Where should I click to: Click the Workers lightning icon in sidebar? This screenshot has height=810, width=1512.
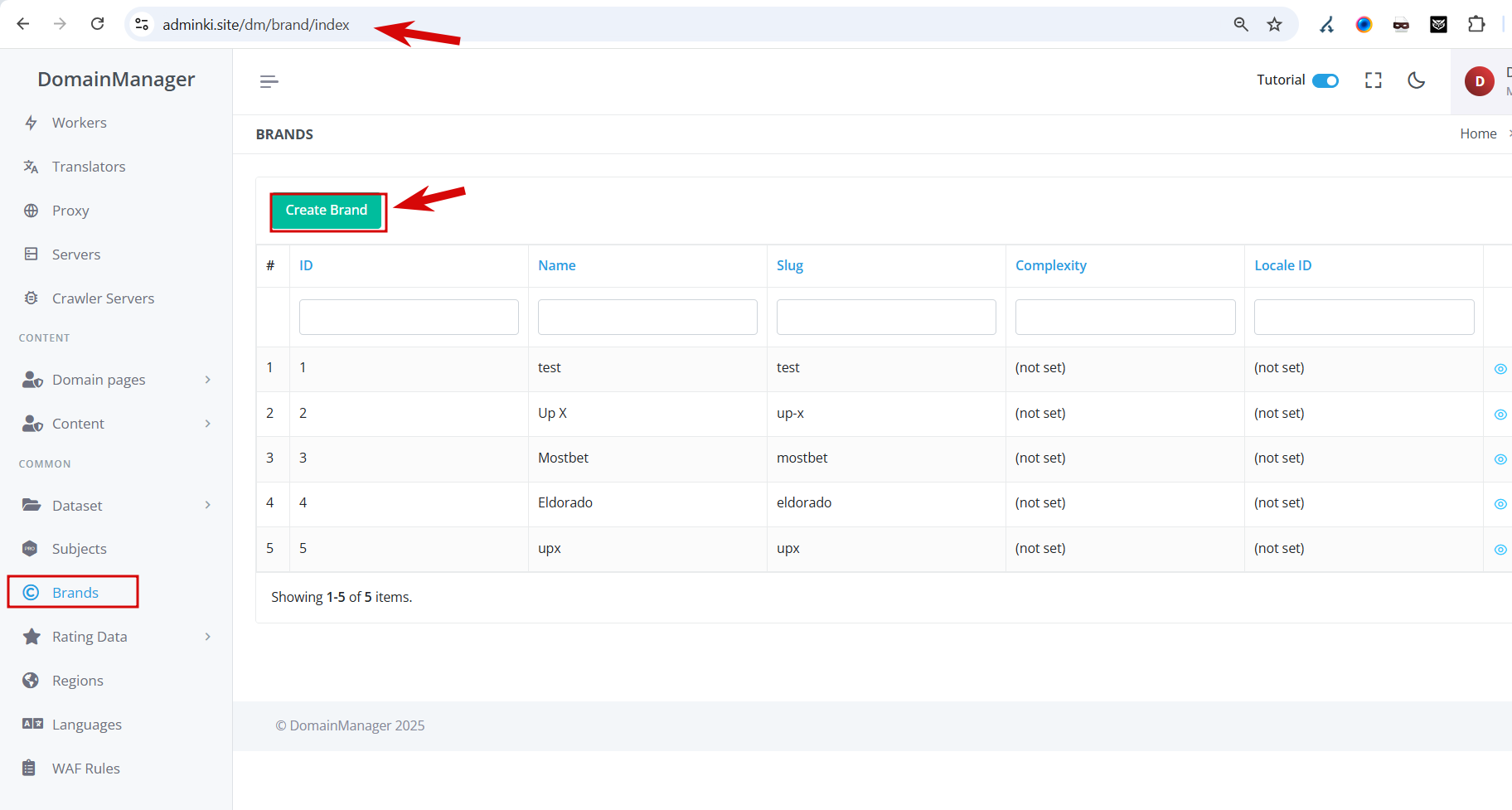(31, 123)
